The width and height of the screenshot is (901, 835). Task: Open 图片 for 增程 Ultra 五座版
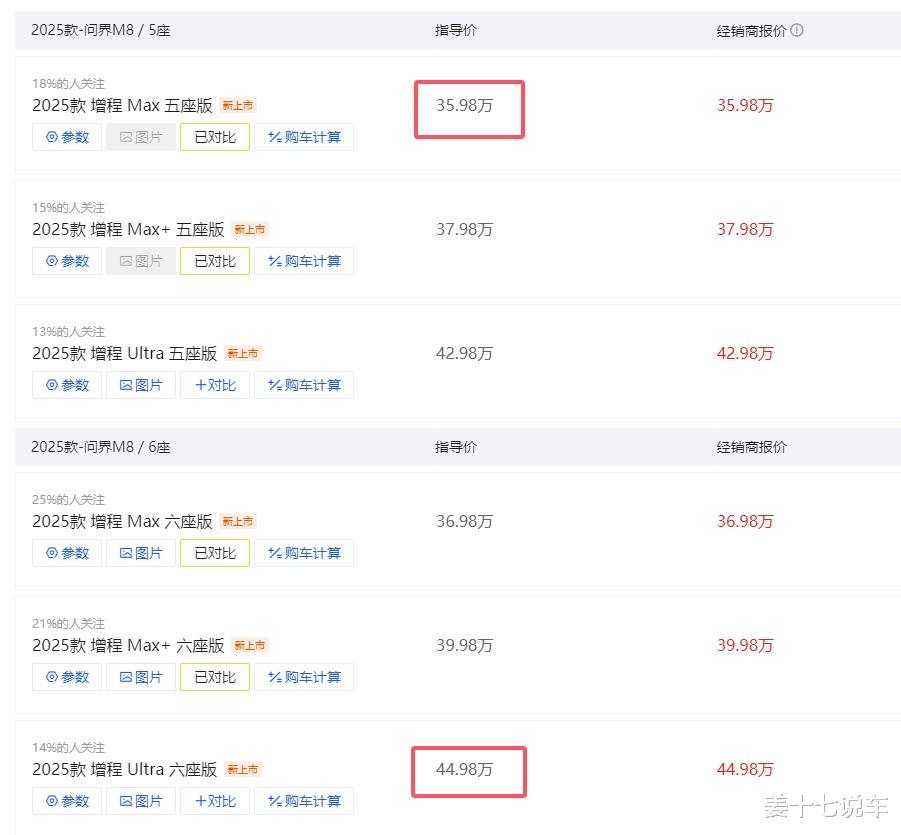point(141,385)
